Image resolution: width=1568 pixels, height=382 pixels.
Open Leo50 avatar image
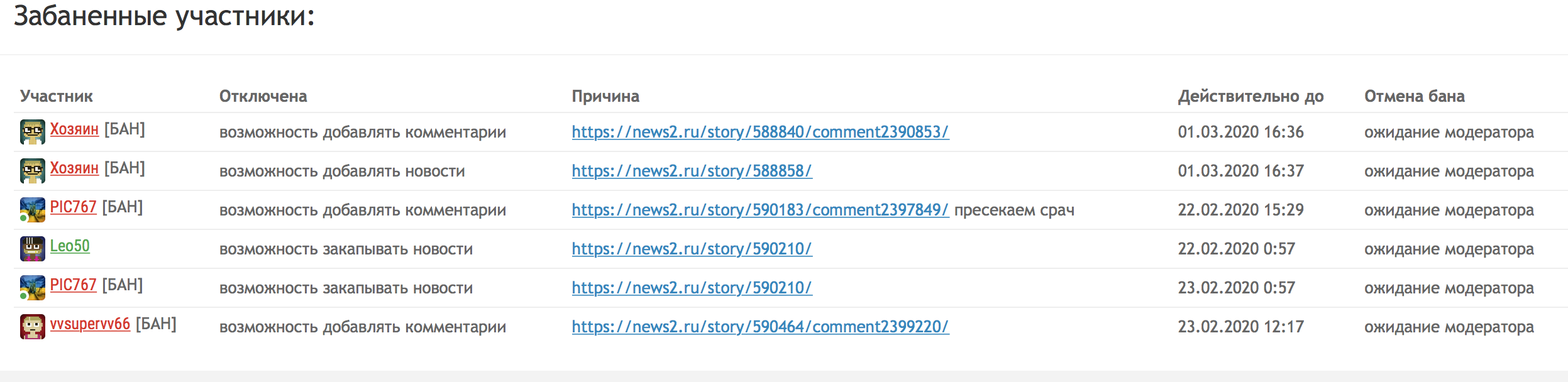[33, 249]
